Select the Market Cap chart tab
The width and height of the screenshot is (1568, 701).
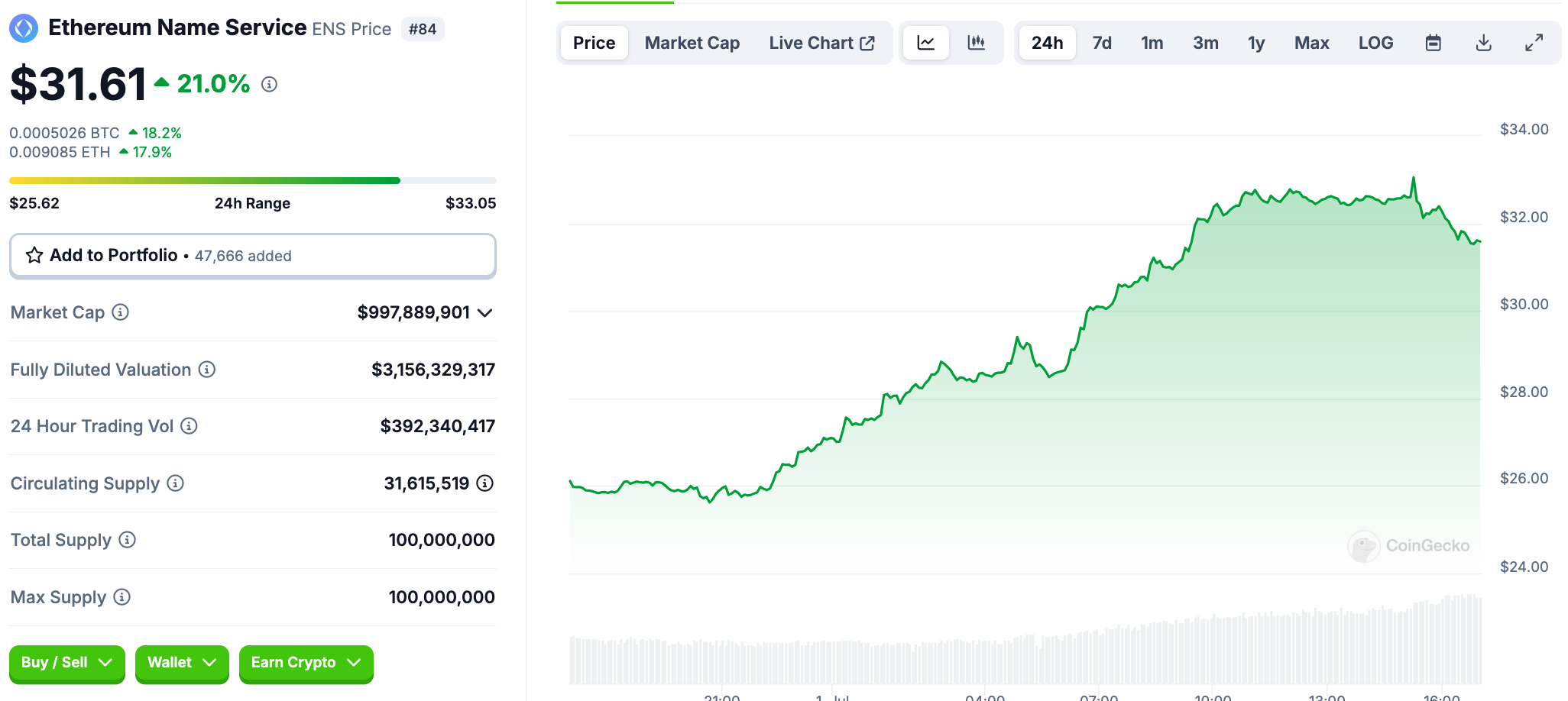pyautogui.click(x=692, y=43)
